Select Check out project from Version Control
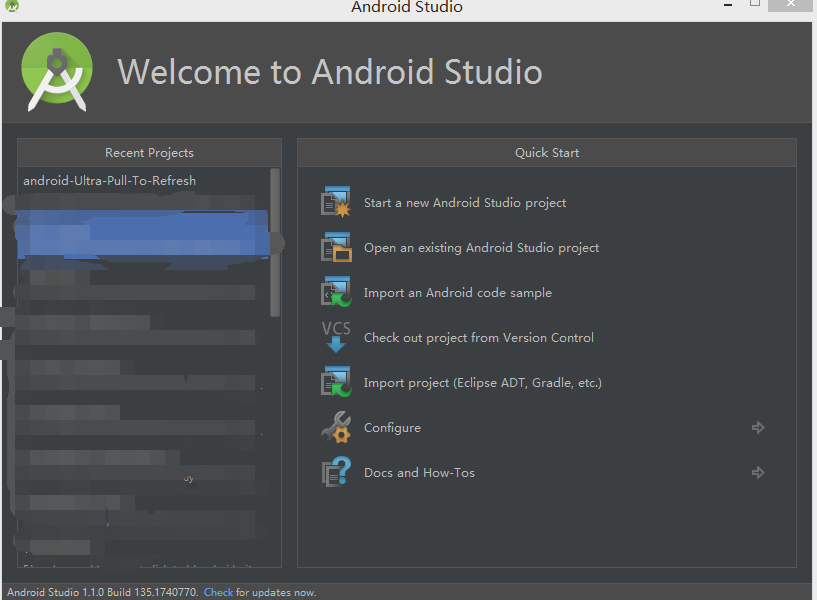Viewport: 817px width, 600px height. (479, 338)
